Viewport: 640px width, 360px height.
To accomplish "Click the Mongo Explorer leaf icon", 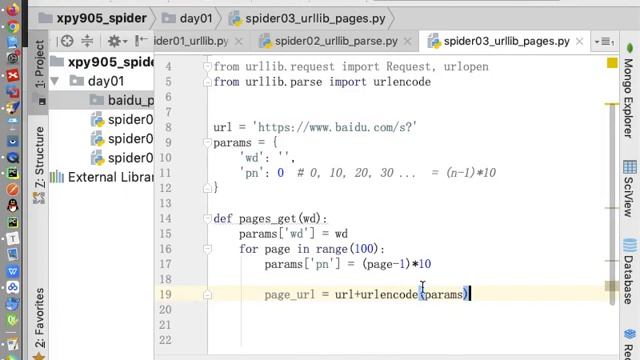I will coord(629,48).
